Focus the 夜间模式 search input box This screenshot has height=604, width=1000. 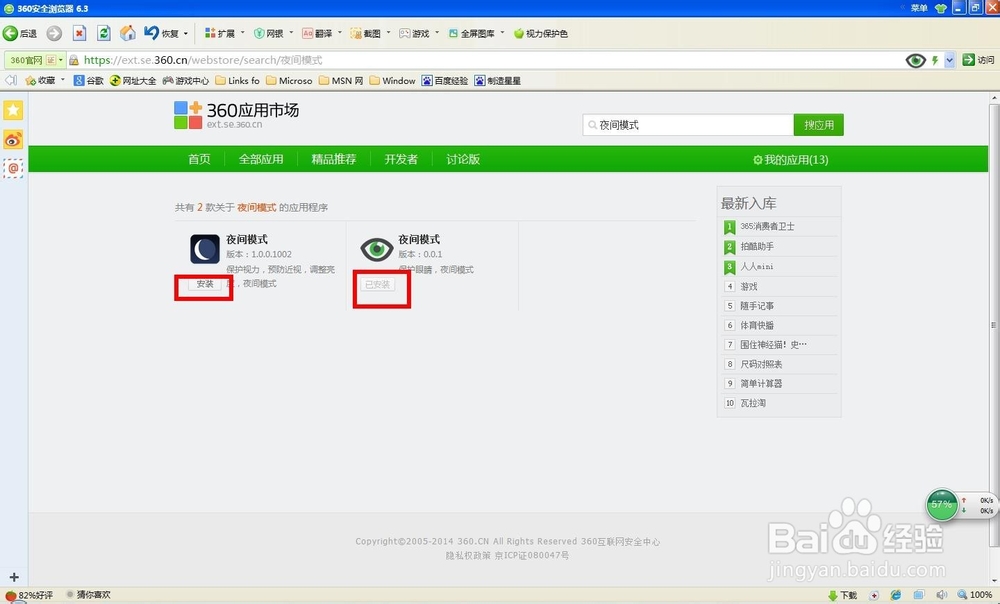pyautogui.click(x=688, y=125)
